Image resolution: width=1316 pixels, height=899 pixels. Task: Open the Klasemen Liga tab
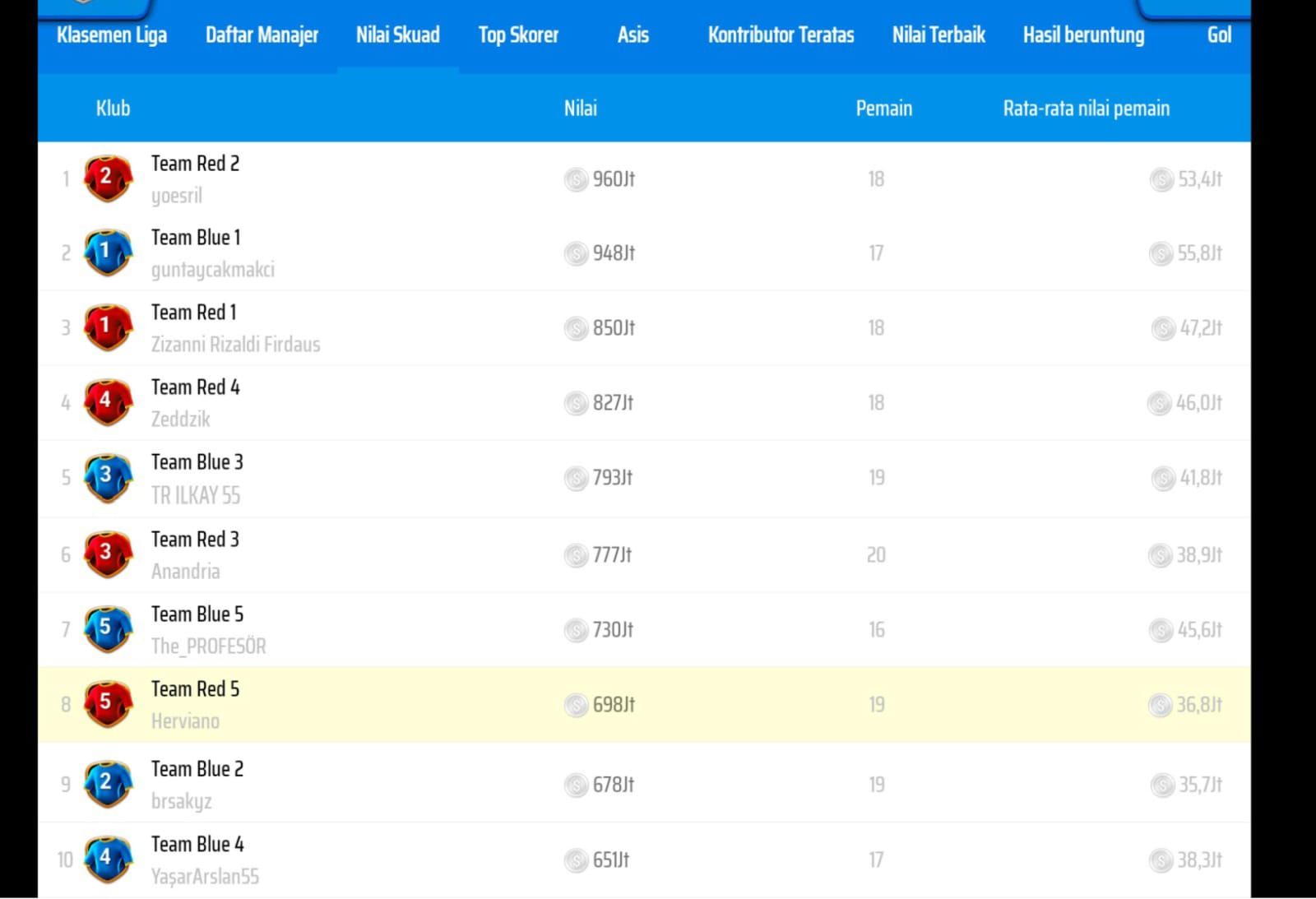tap(112, 35)
